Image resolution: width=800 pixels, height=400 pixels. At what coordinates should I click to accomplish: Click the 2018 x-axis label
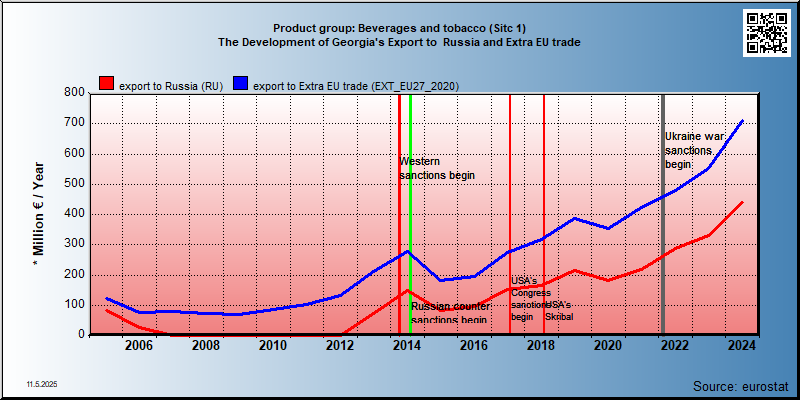541,345
